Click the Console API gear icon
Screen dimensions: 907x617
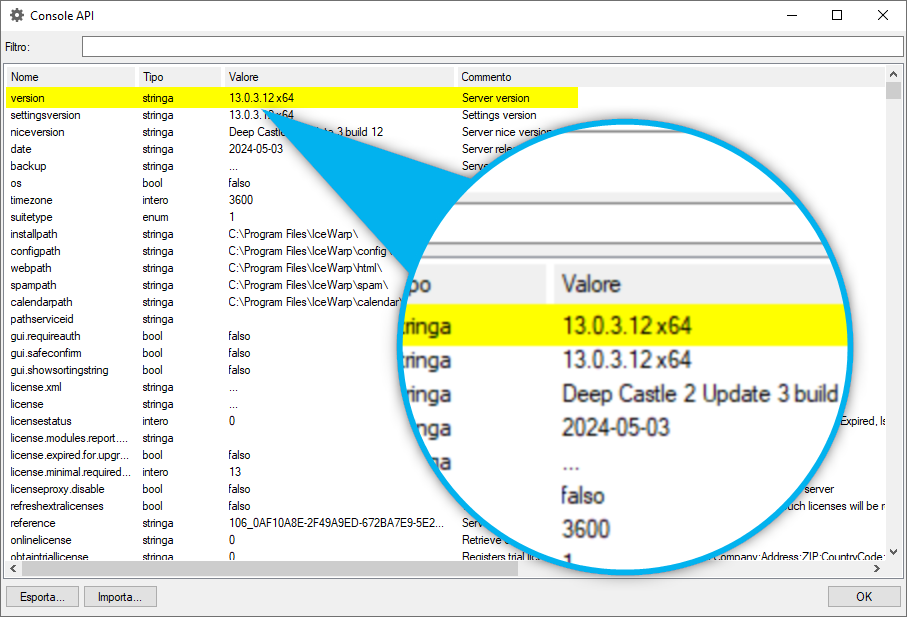click(x=17, y=16)
